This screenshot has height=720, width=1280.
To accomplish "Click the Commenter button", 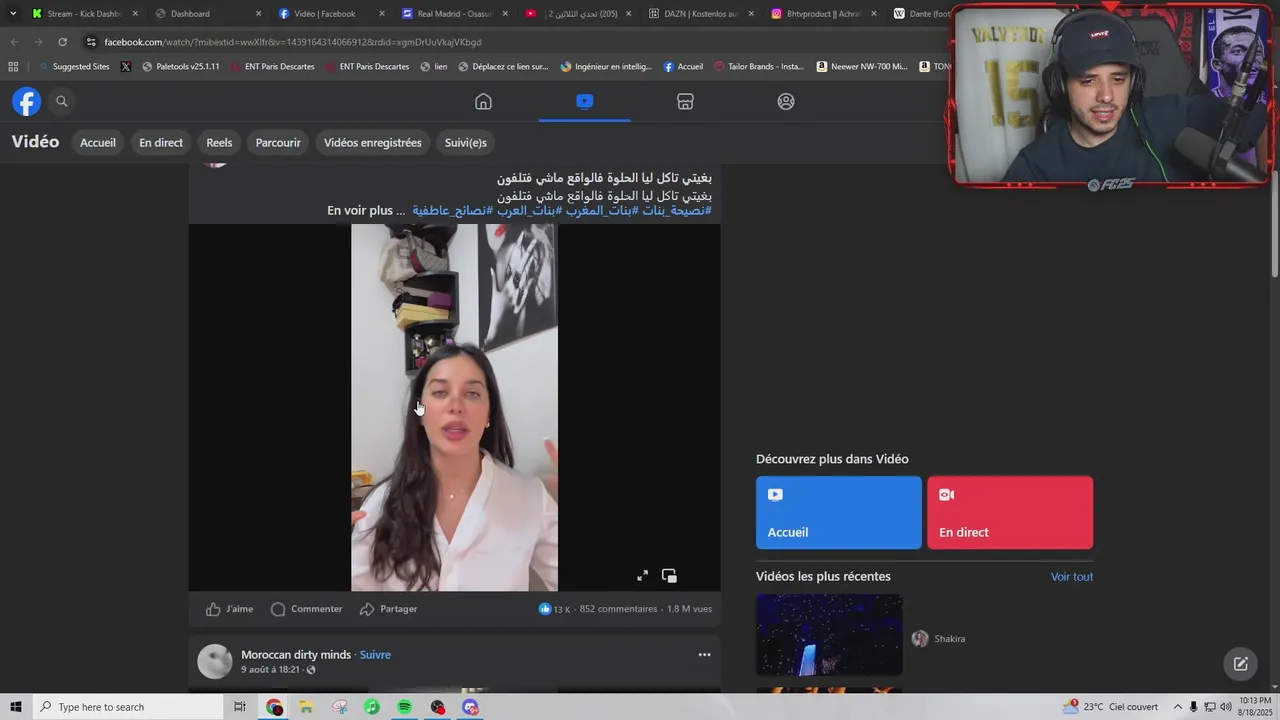I will coord(307,609).
